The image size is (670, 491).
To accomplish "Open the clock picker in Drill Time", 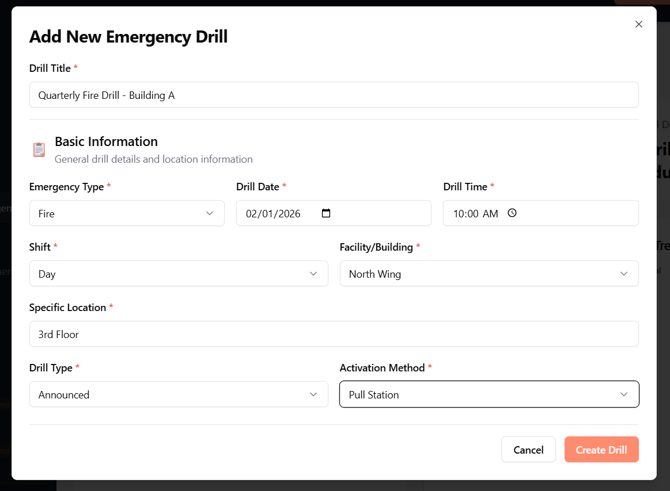I will (x=512, y=213).
